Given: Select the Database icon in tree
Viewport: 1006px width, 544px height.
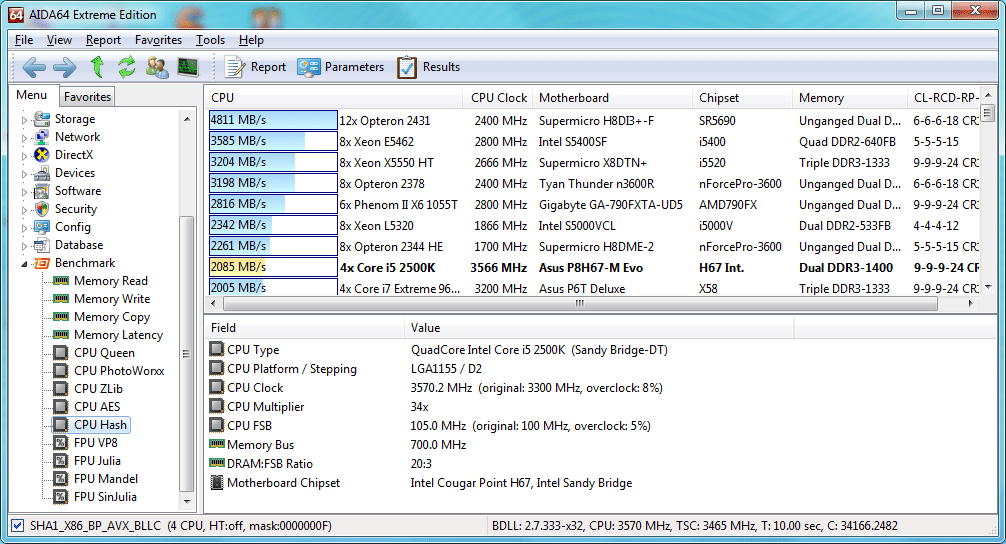Looking at the screenshot, I should [x=42, y=244].
